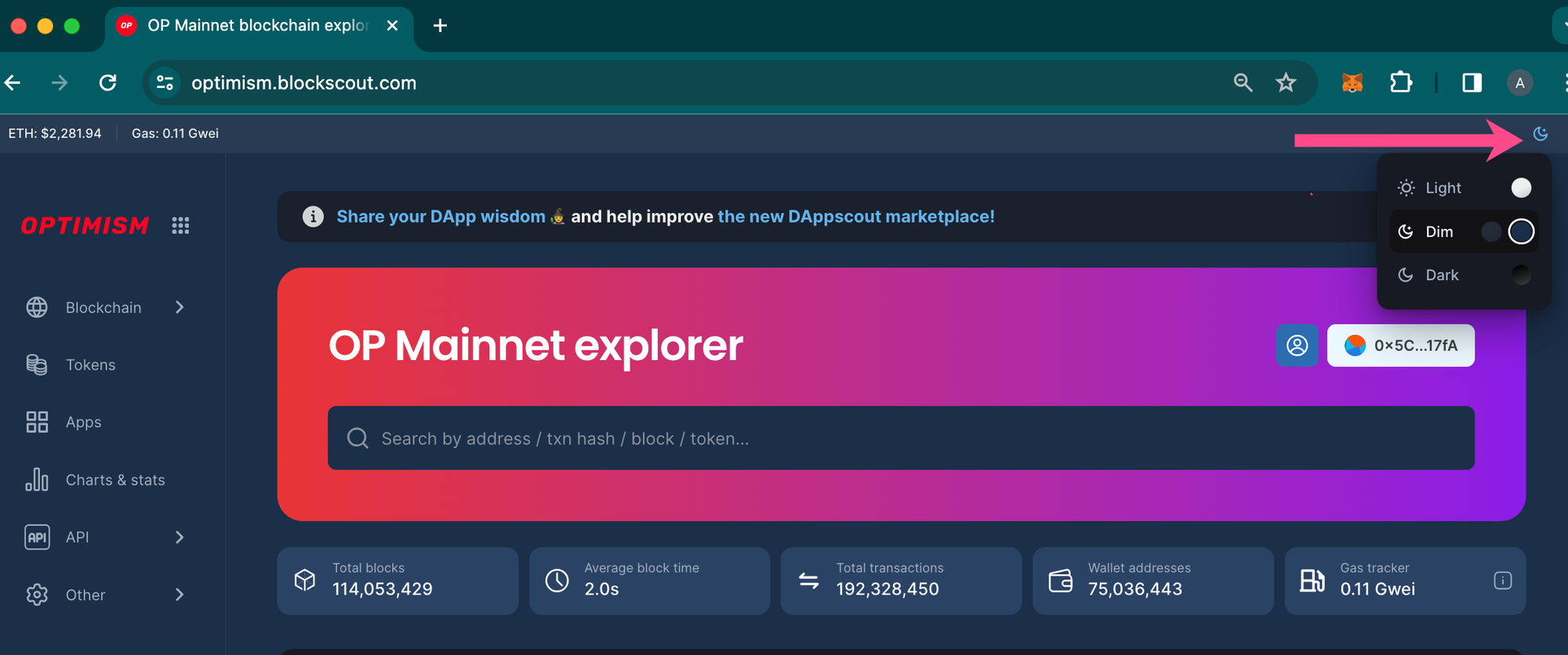The image size is (1568, 655).
Task: Select the Light theme option
Action: 1464,187
